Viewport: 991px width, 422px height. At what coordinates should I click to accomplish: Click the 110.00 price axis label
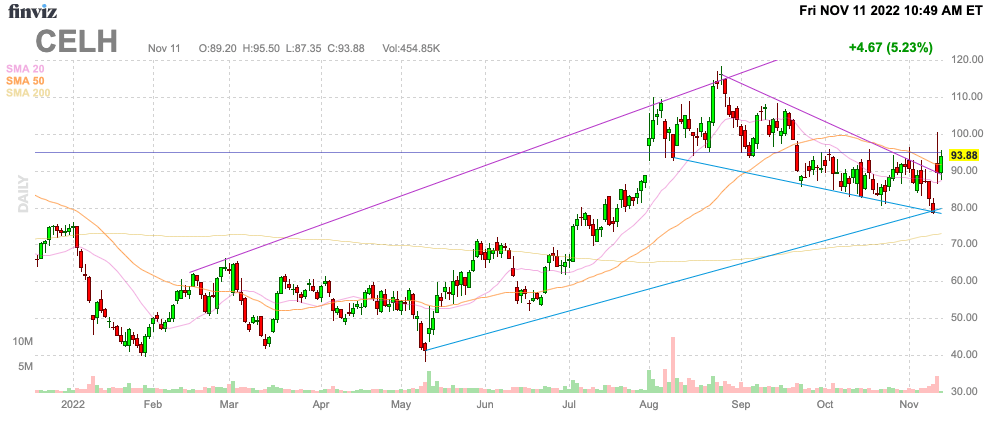(x=967, y=97)
